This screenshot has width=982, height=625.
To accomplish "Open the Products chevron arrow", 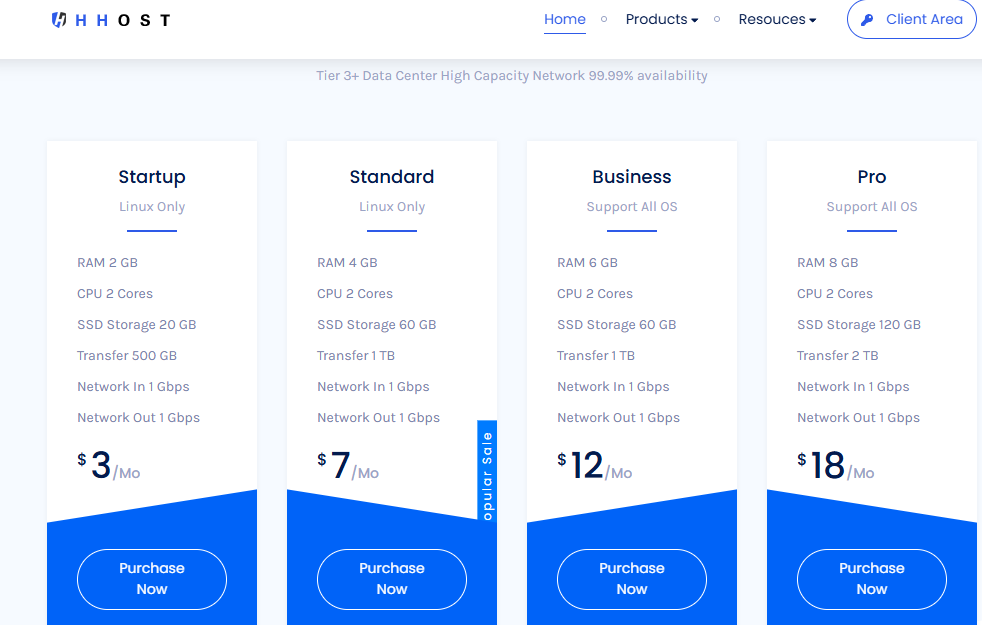I will tap(695, 19).
